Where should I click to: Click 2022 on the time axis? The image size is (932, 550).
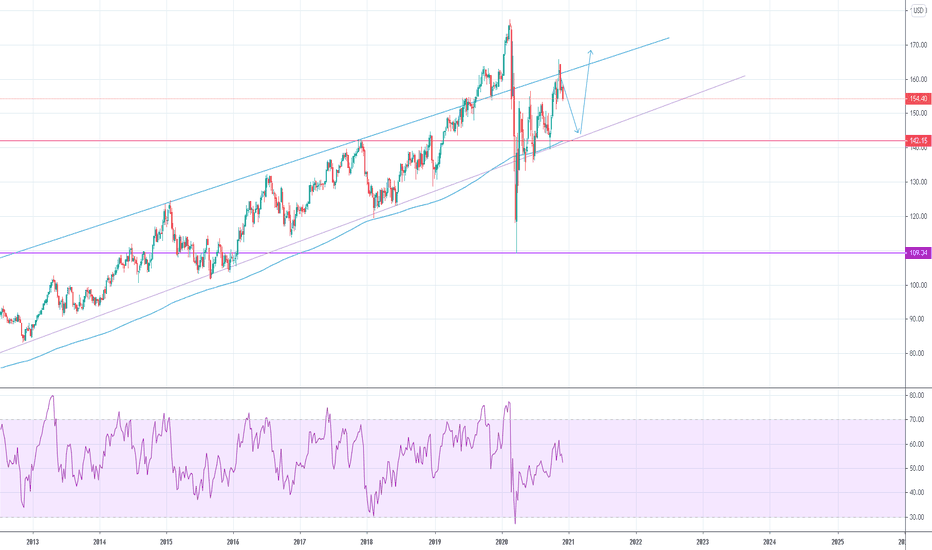[x=636, y=542]
